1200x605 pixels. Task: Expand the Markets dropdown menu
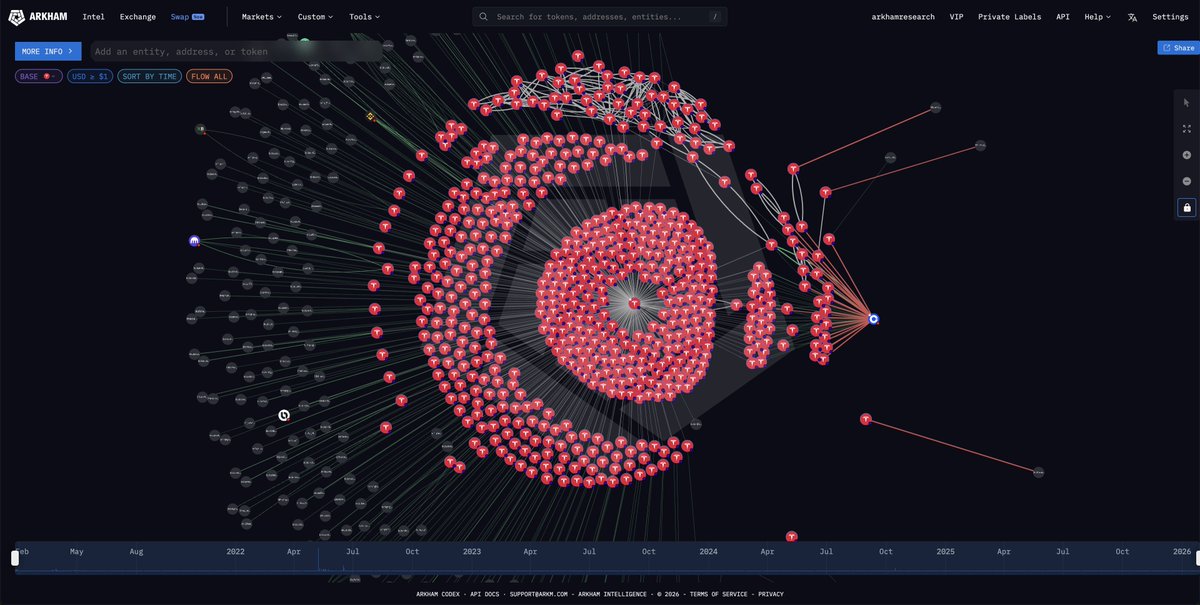(262, 17)
